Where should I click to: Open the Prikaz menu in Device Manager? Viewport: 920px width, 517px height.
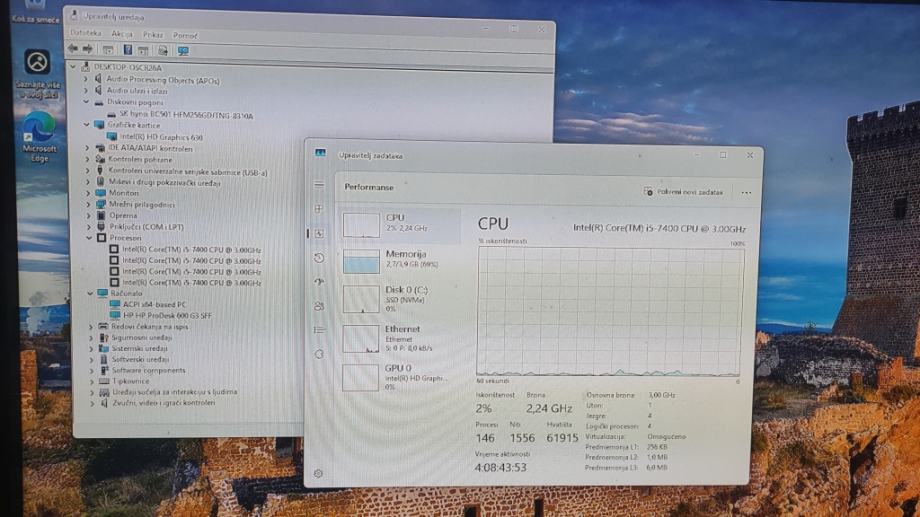(x=153, y=35)
